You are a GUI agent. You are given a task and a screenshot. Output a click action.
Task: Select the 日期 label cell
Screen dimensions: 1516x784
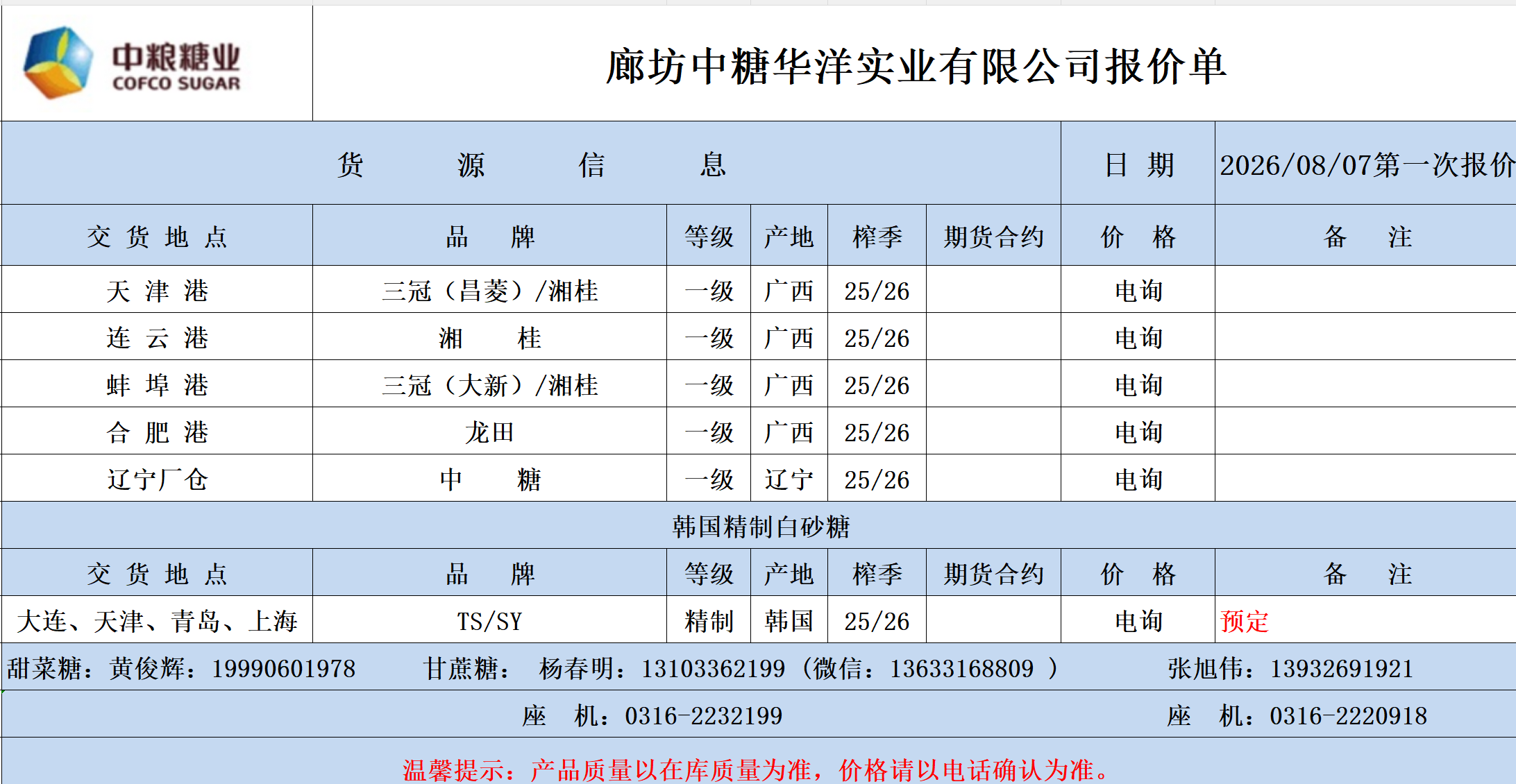point(1138,164)
